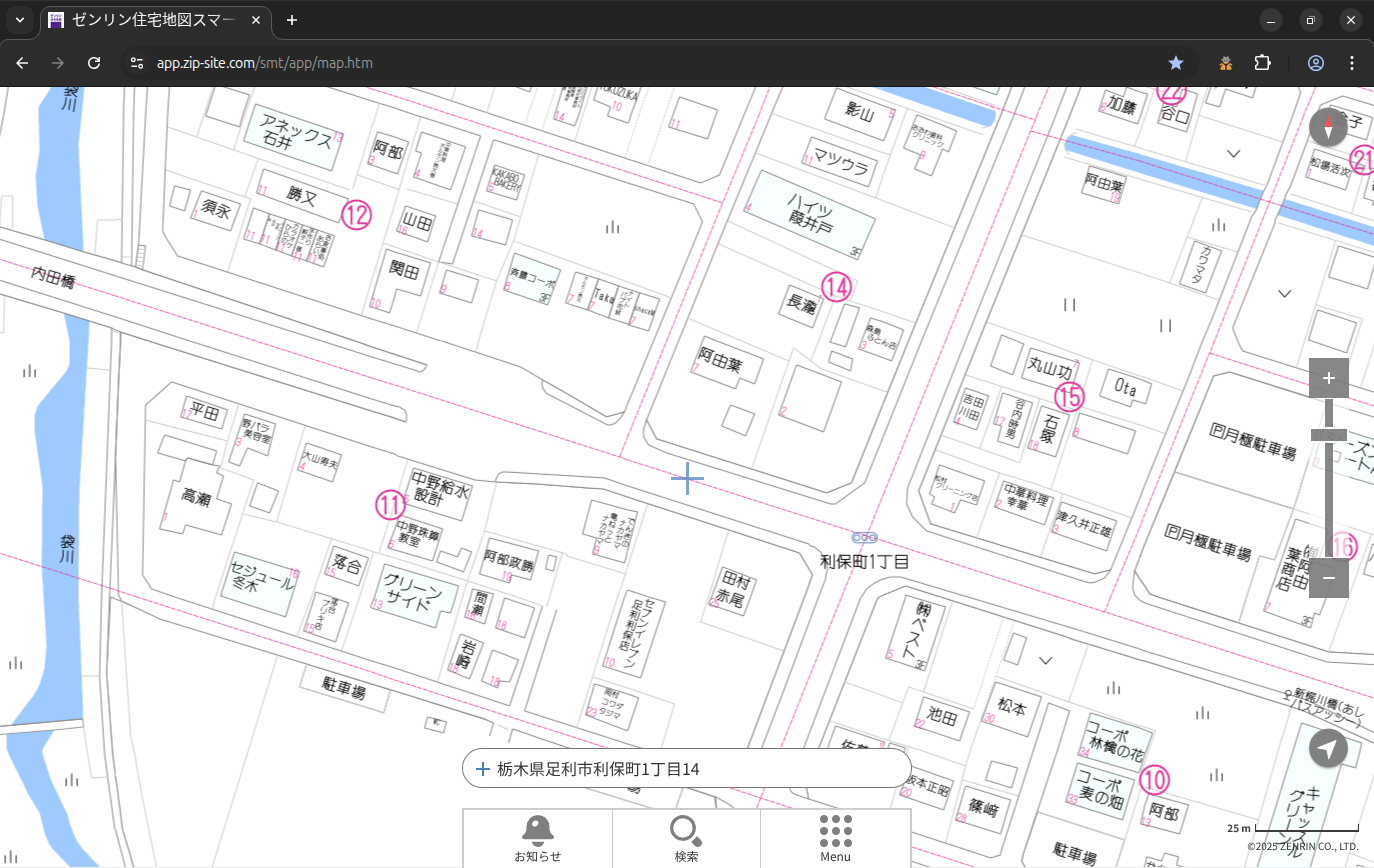The image size is (1374, 868).
Task: Zoom in with the plus button
Action: coord(1328,378)
